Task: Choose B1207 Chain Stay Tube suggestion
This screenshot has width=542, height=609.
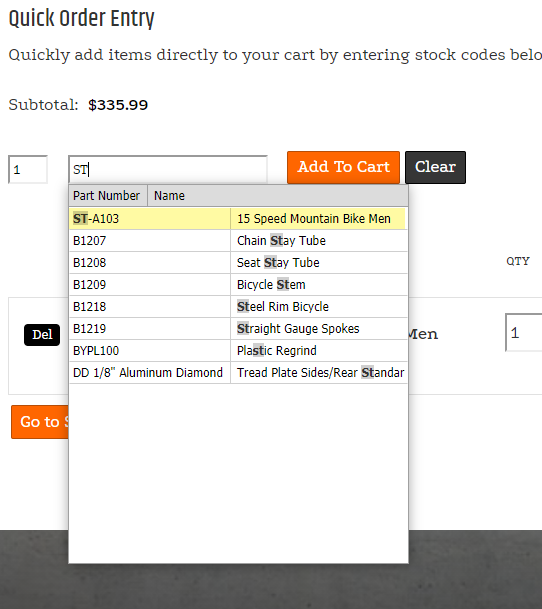Action: point(238,241)
